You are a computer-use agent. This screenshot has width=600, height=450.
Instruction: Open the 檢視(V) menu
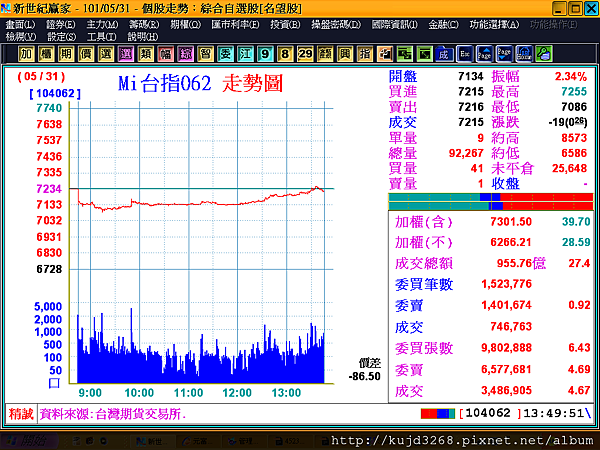tap(21, 37)
